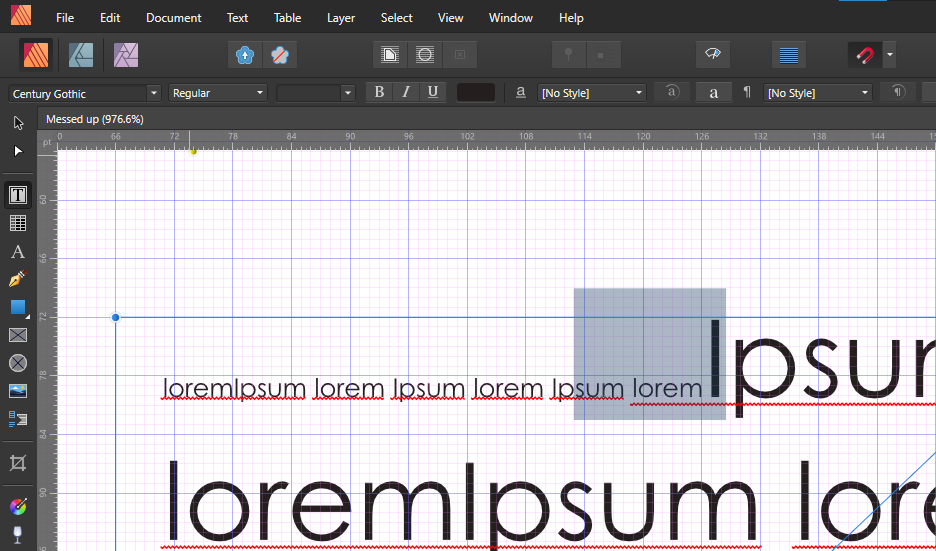Screen dimensions: 936x551
Task: Click the circular text wrap icon
Action: 425,55
